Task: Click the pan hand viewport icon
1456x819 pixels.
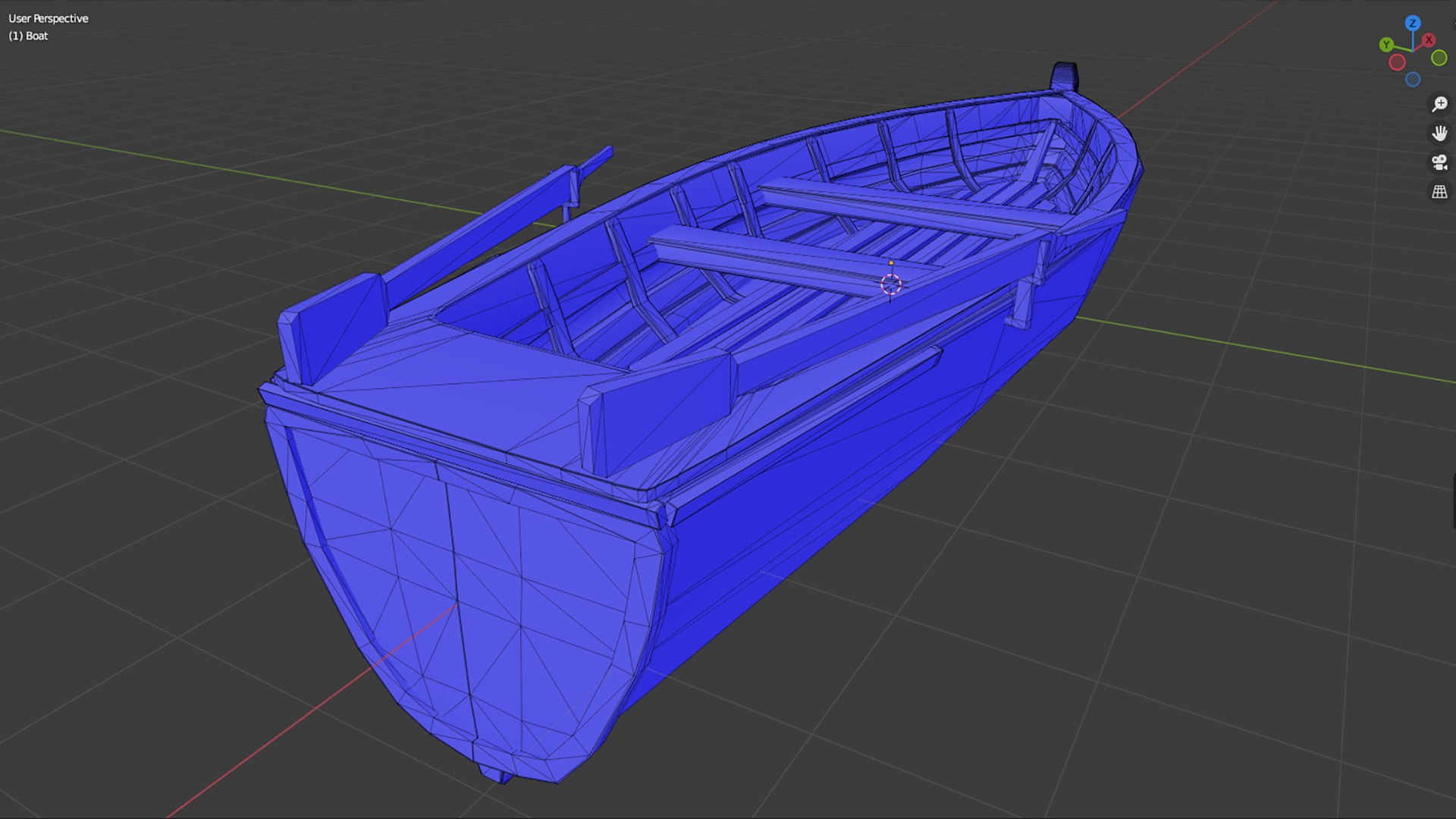Action: pos(1439,133)
